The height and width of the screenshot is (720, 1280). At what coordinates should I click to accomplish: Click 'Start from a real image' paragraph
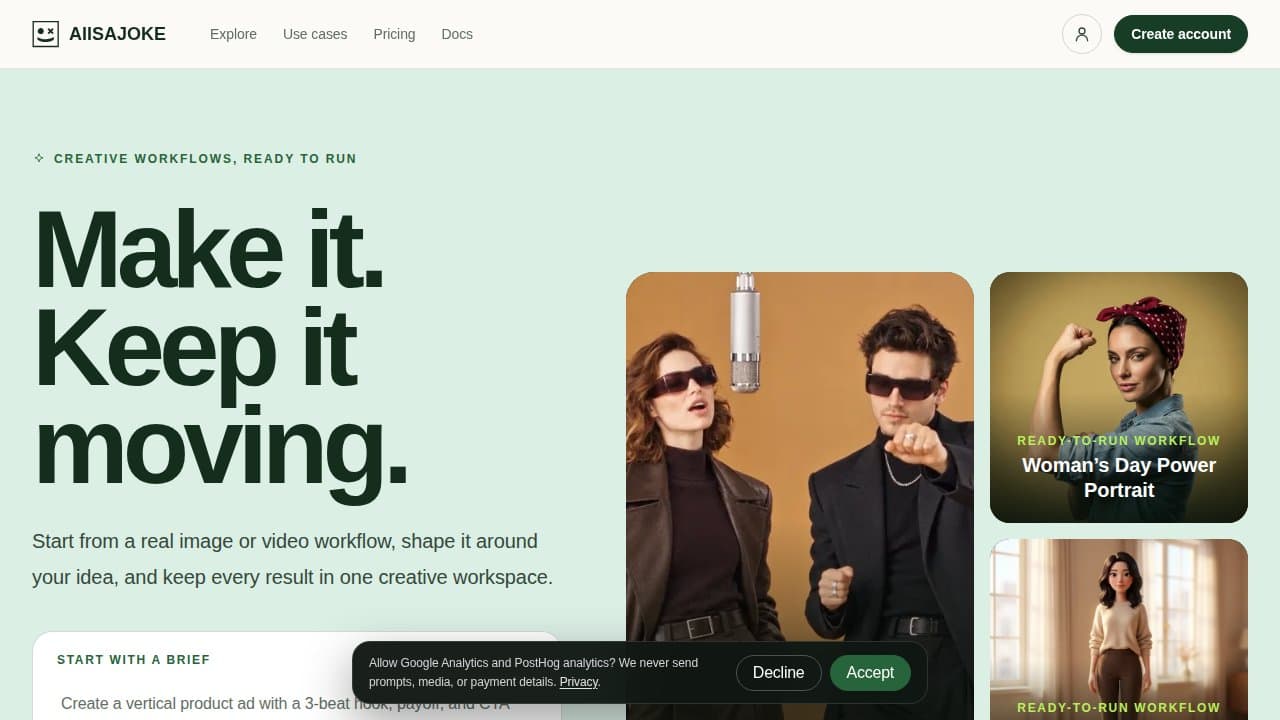292,559
